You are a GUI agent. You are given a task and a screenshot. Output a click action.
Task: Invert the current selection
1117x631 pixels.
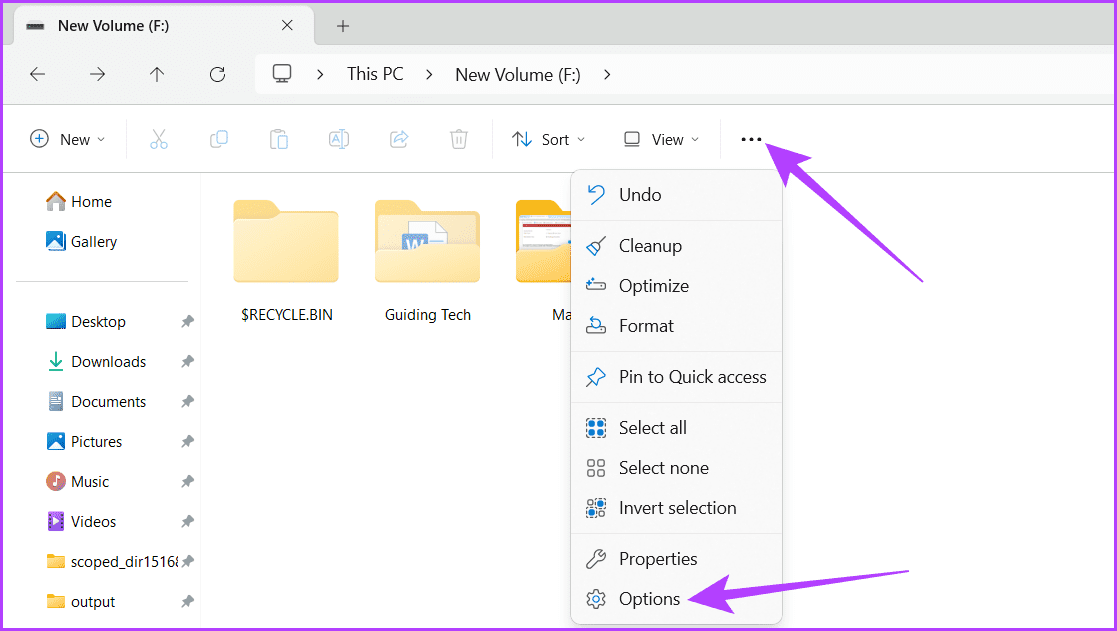point(676,507)
